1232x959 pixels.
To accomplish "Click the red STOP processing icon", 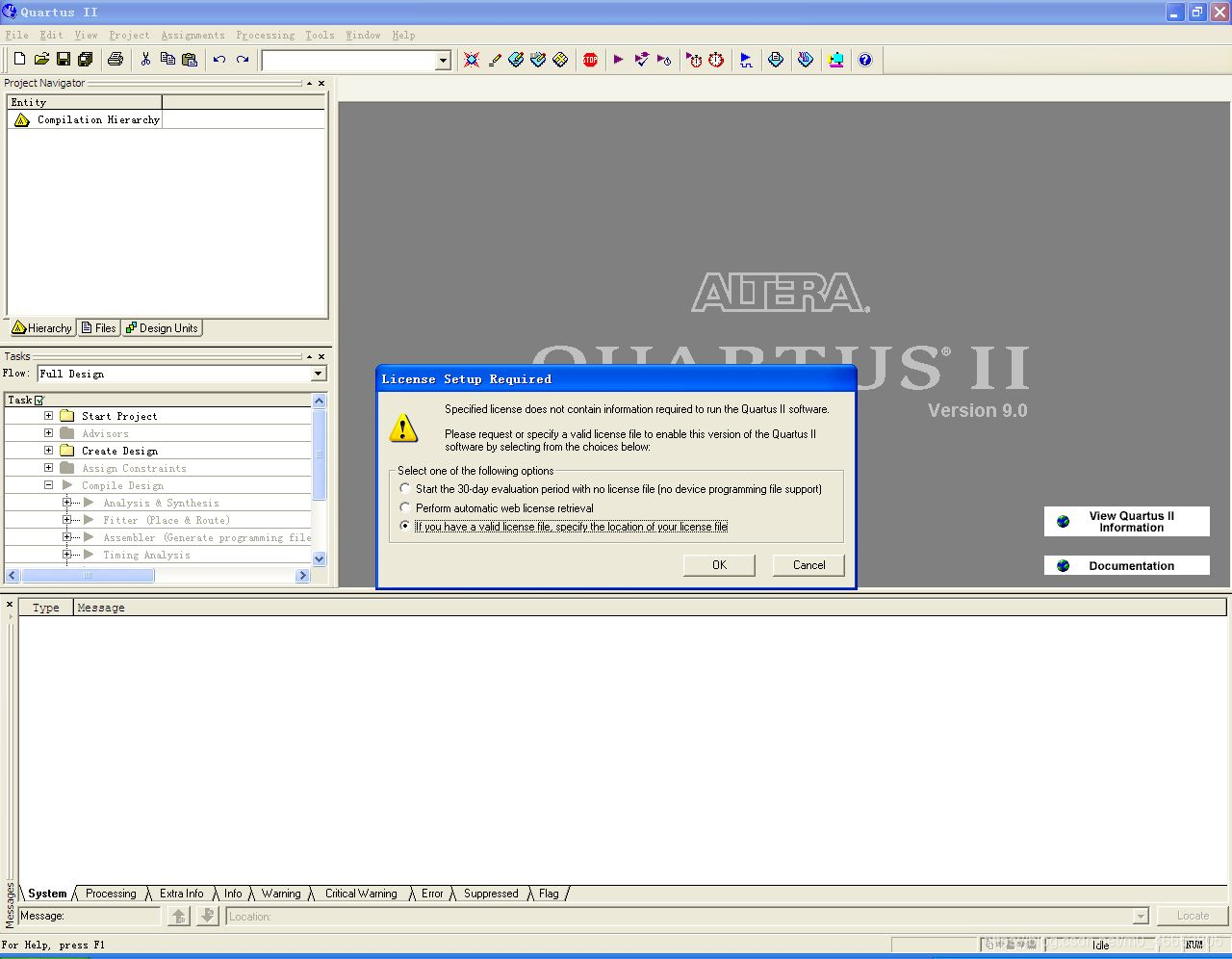I will tap(590, 60).
